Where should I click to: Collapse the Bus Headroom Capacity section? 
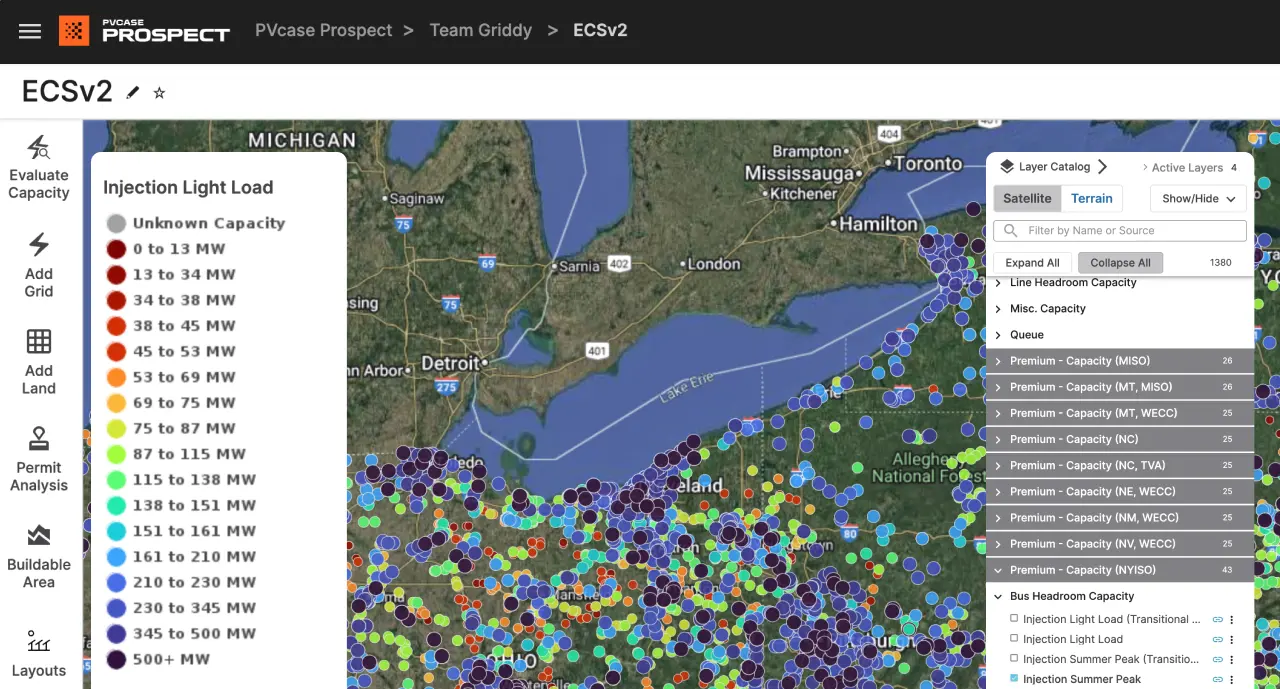998,596
